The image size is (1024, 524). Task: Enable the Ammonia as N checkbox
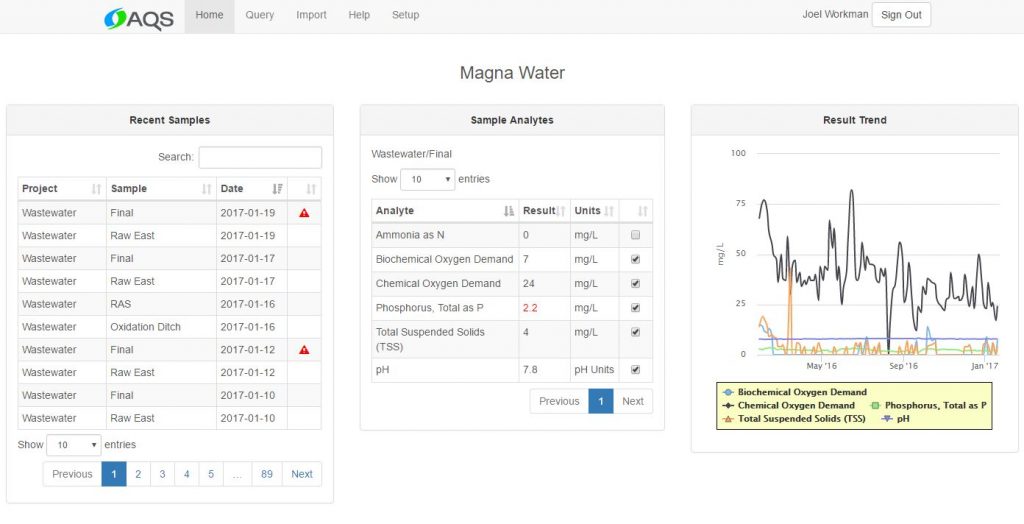(x=635, y=235)
